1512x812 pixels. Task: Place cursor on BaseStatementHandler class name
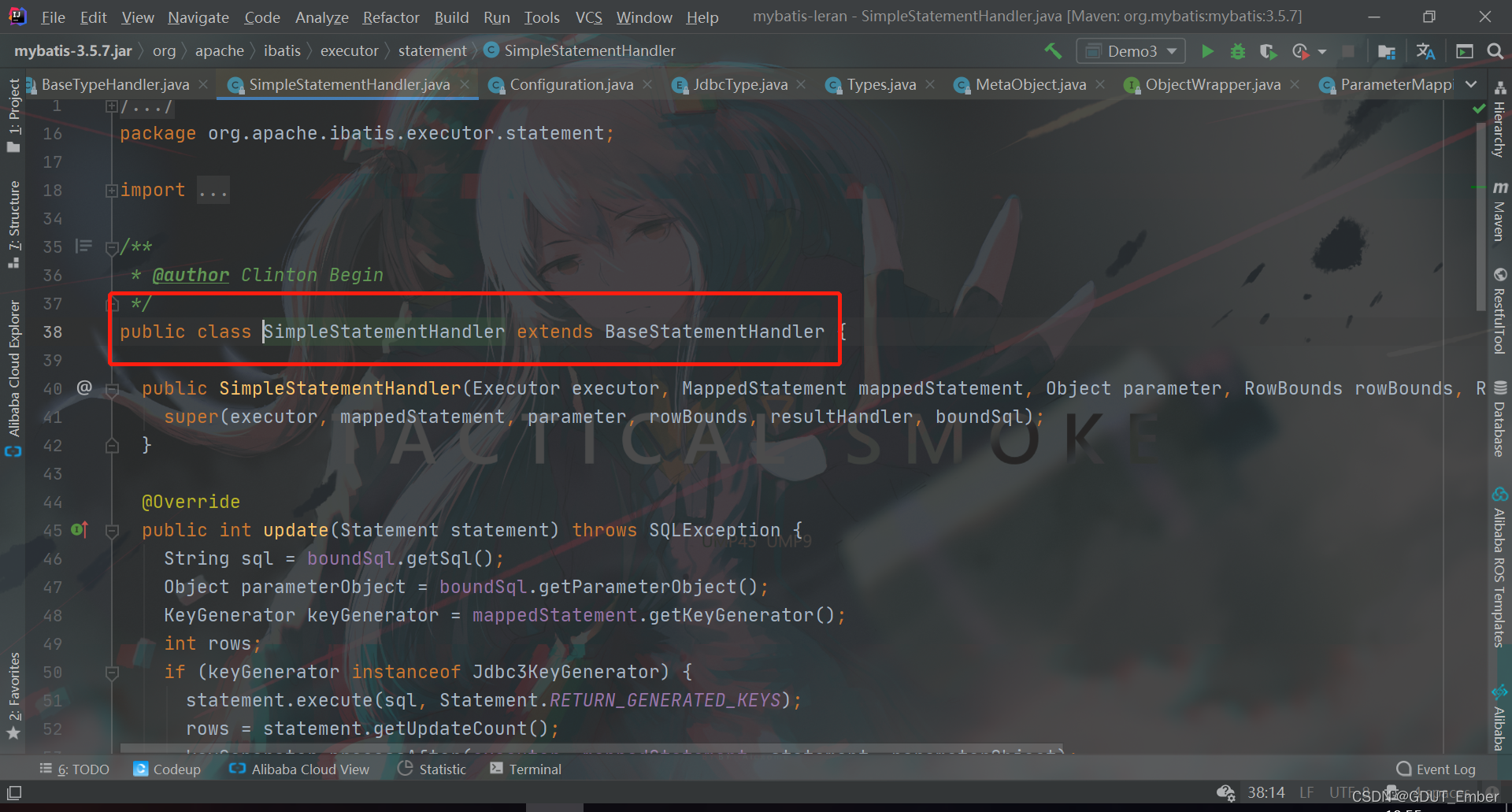pos(714,332)
